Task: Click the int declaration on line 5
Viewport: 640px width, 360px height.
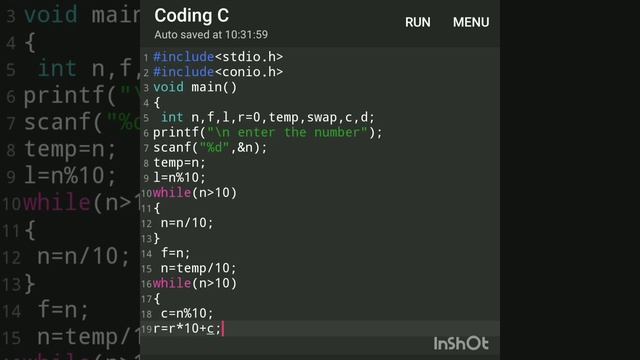Action: [x=268, y=118]
